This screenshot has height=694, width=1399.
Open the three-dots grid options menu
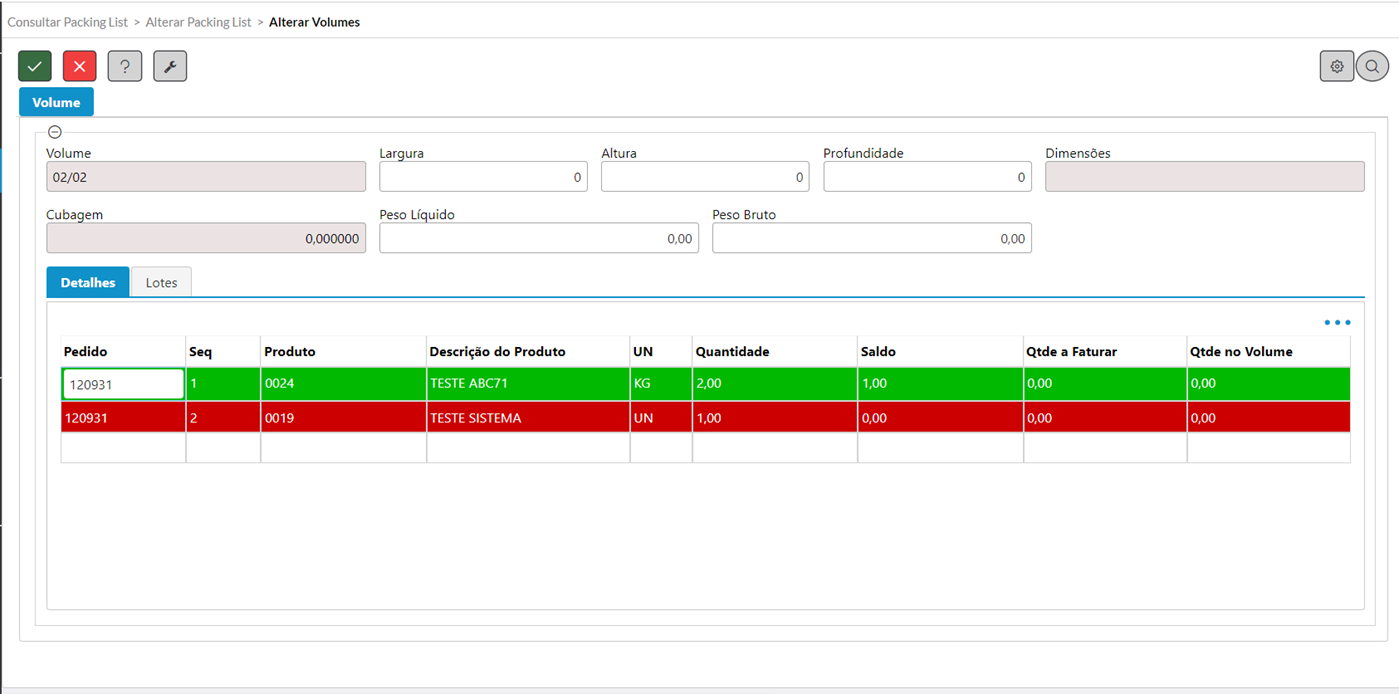pos(1337,323)
